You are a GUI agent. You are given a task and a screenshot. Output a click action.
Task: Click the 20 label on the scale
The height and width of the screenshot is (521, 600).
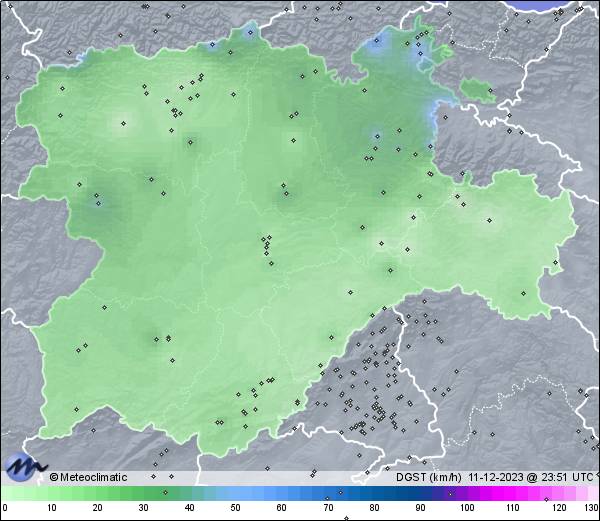[x=98, y=508]
